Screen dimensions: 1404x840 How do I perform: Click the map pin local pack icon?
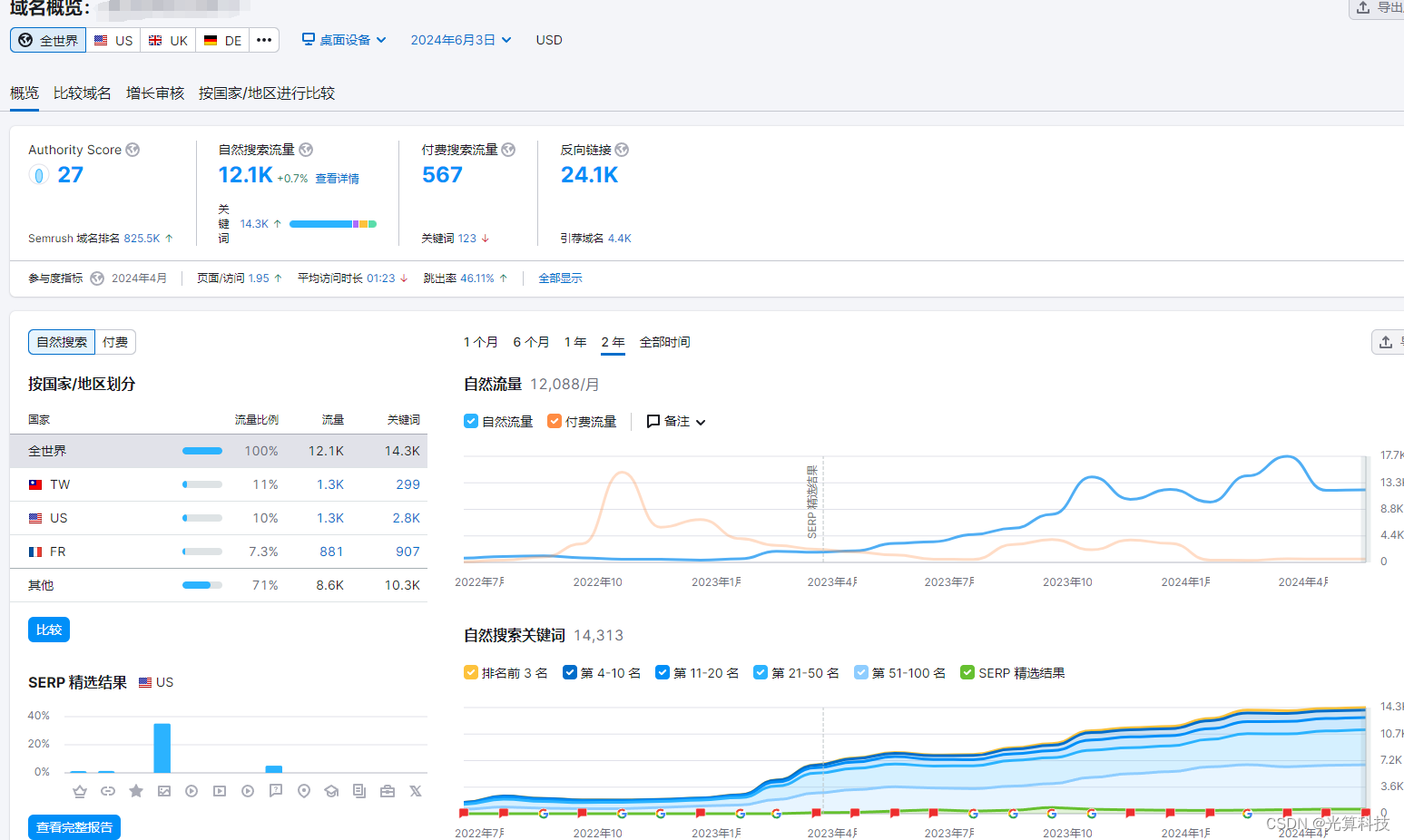point(304,791)
